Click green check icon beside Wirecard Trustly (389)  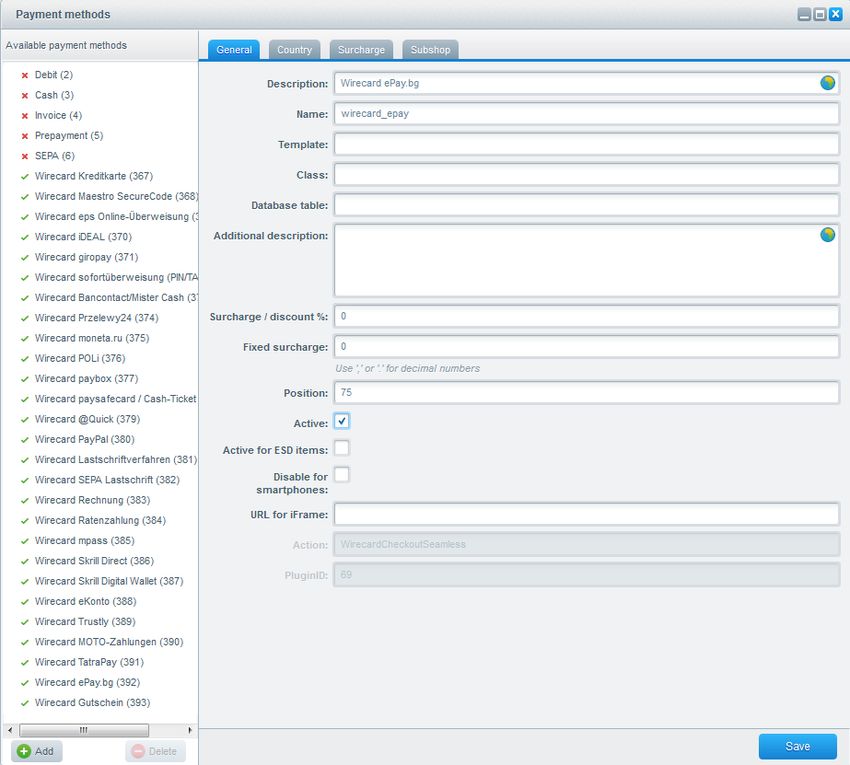click(24, 622)
